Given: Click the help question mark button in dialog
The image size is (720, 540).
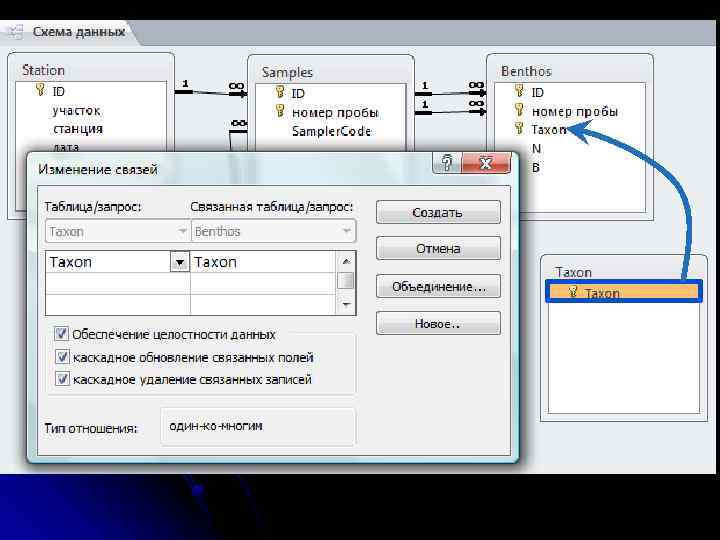Looking at the screenshot, I should tap(446, 163).
